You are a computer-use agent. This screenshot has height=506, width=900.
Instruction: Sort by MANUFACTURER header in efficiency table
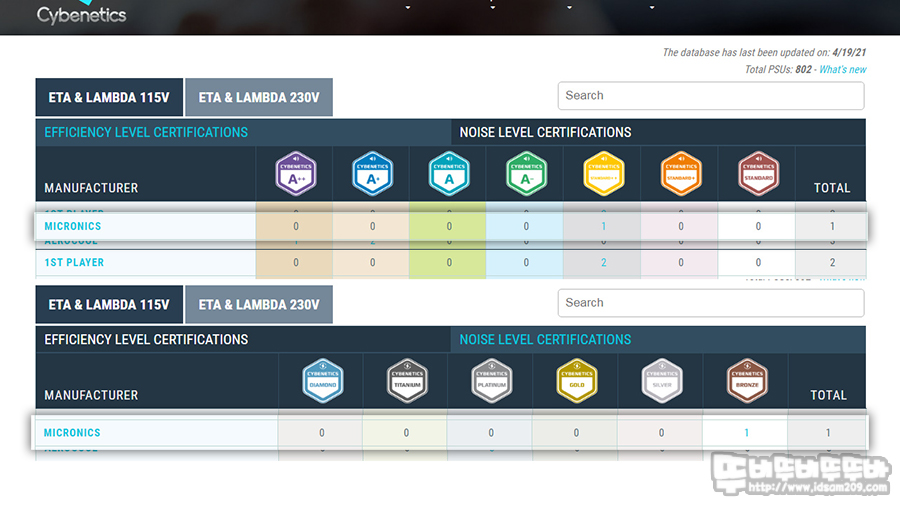[91, 395]
